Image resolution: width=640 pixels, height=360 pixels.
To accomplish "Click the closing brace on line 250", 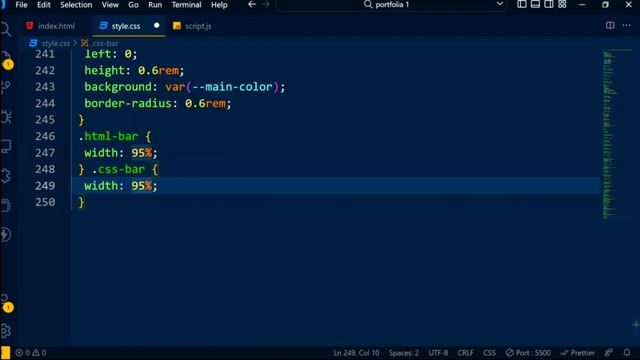I will pos(81,202).
